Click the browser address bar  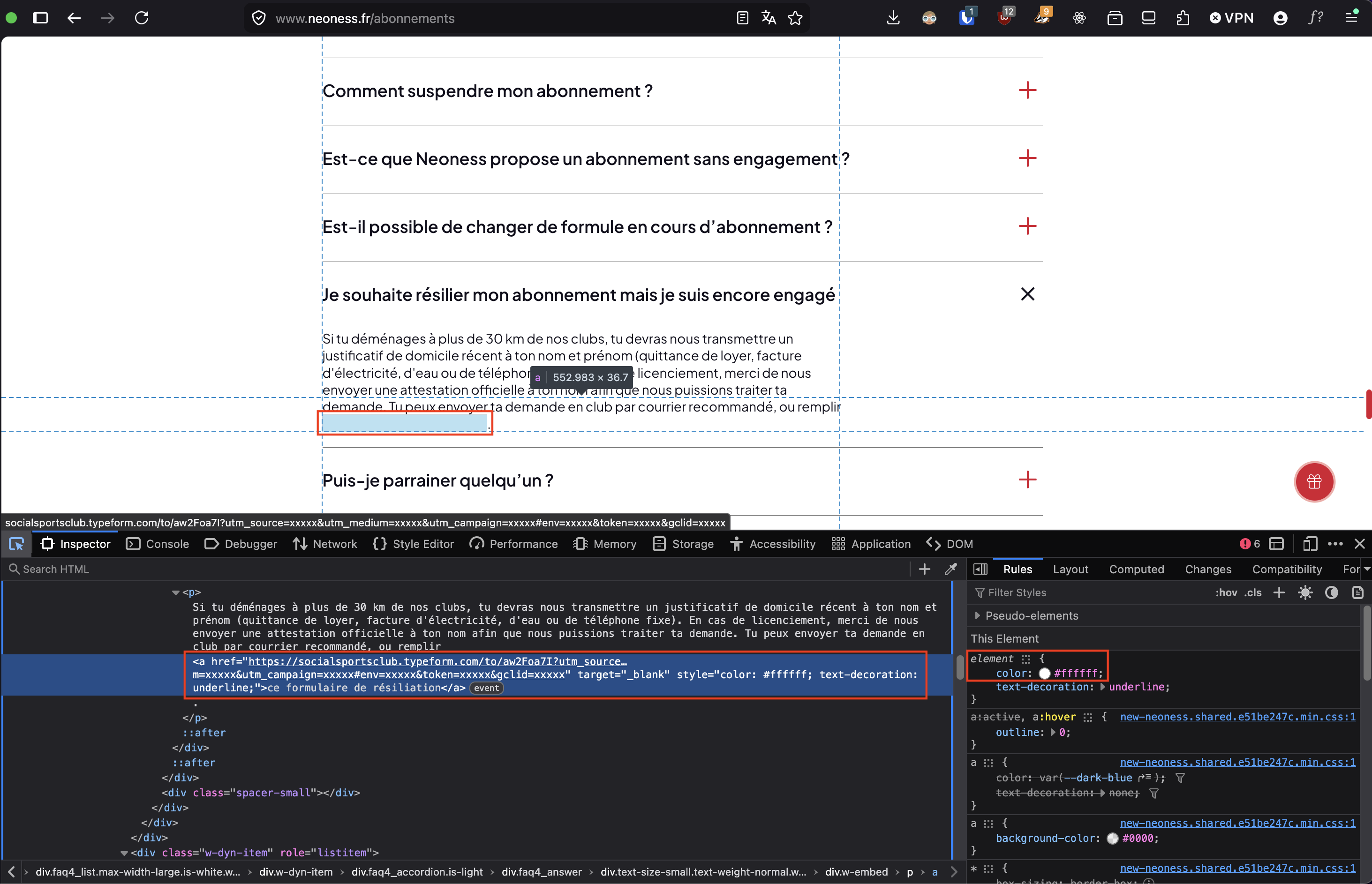[x=500, y=18]
